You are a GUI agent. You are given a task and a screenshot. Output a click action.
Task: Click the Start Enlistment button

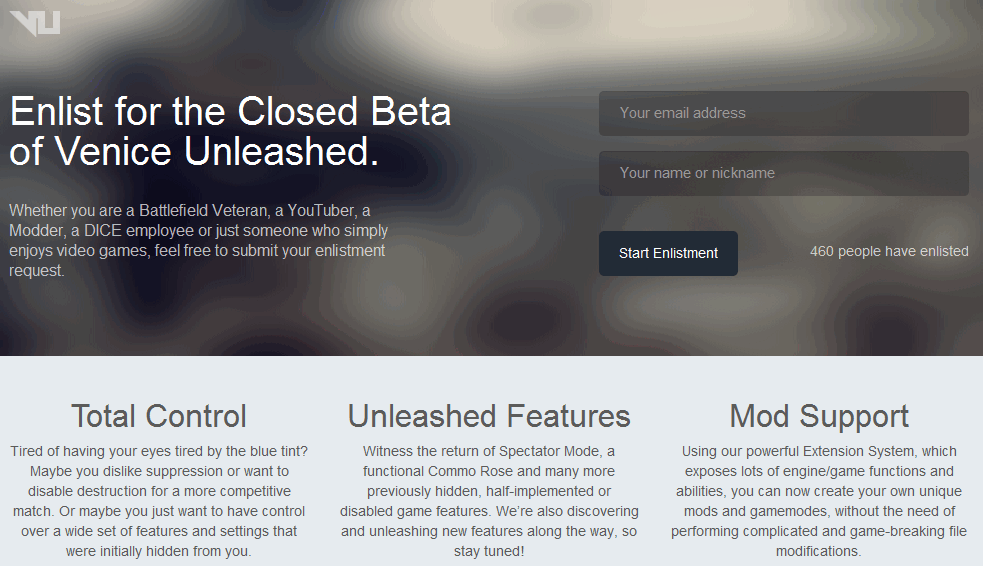coord(668,253)
